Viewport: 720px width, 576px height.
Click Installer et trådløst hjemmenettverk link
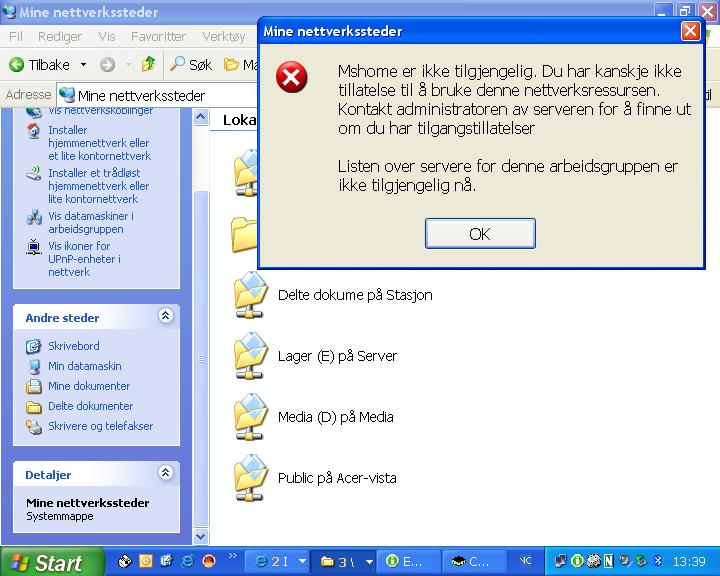coord(99,186)
